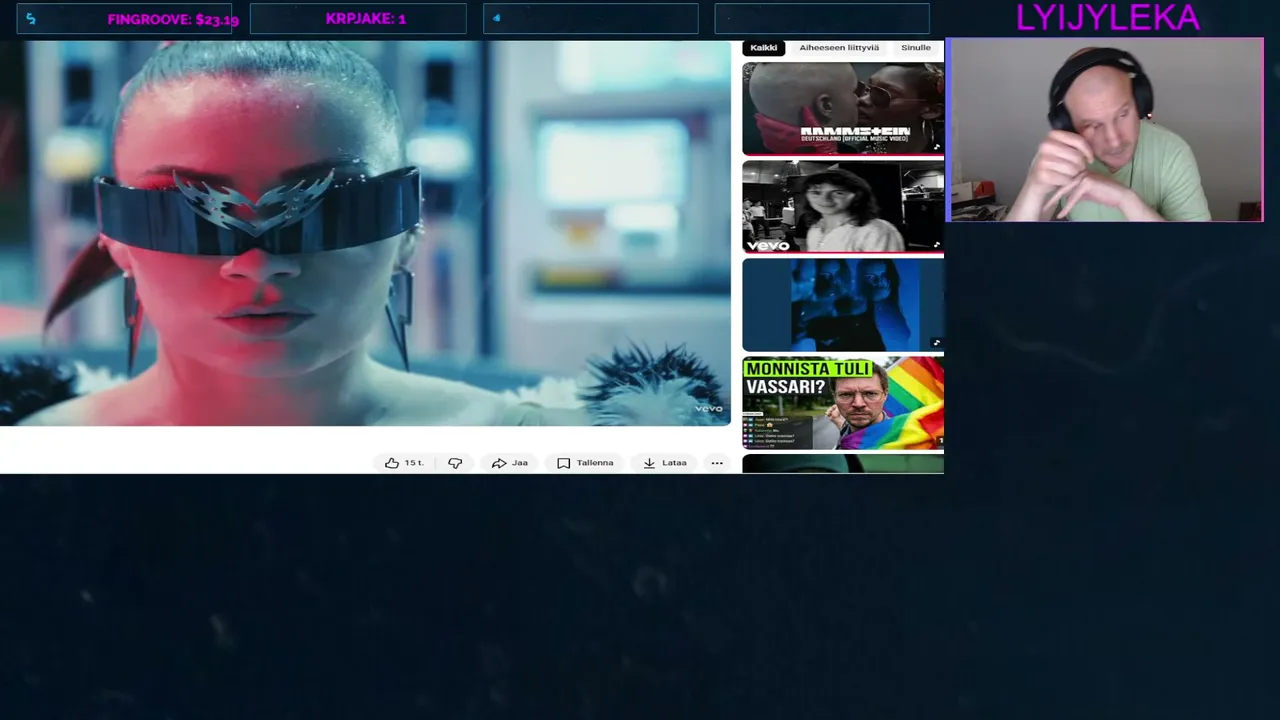This screenshot has width=1280, height=720.
Task: Save the video with Tallenna
Action: coord(585,463)
